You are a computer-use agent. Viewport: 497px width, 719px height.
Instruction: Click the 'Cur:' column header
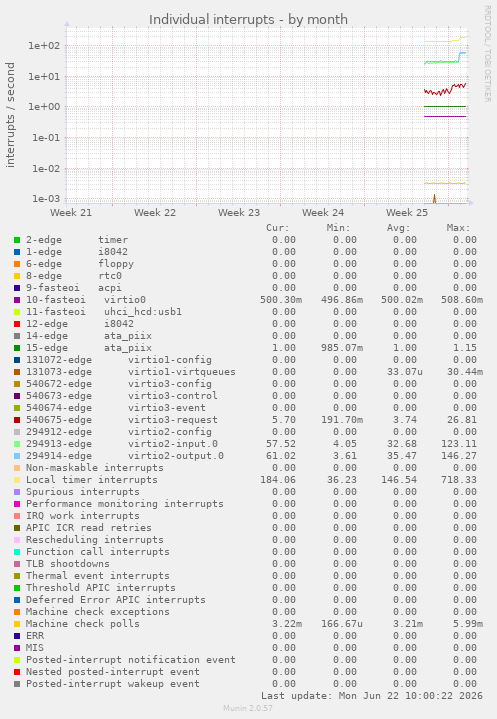pos(278,228)
